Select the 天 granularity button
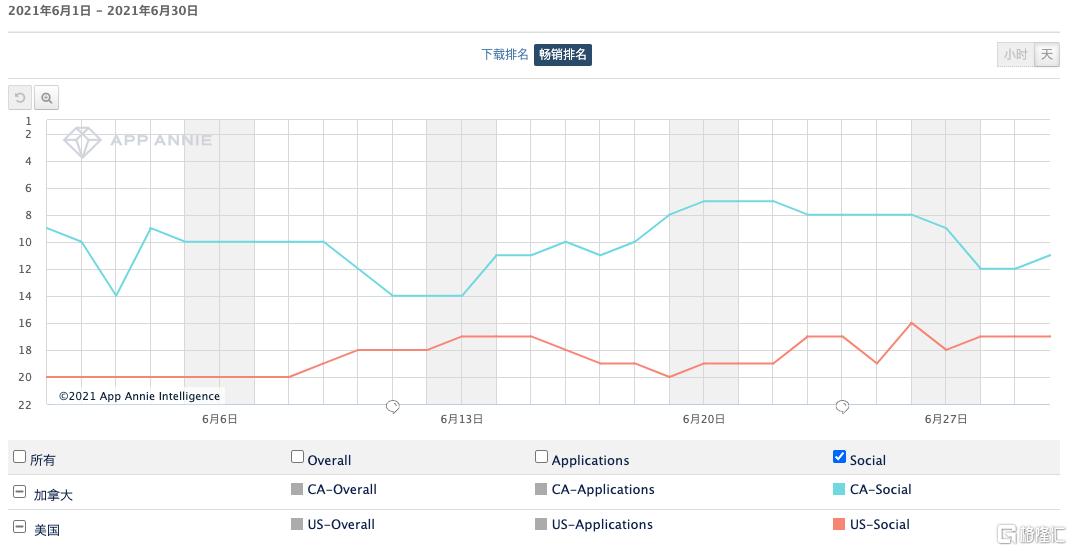The height and width of the screenshot is (551, 1072). tap(1046, 55)
